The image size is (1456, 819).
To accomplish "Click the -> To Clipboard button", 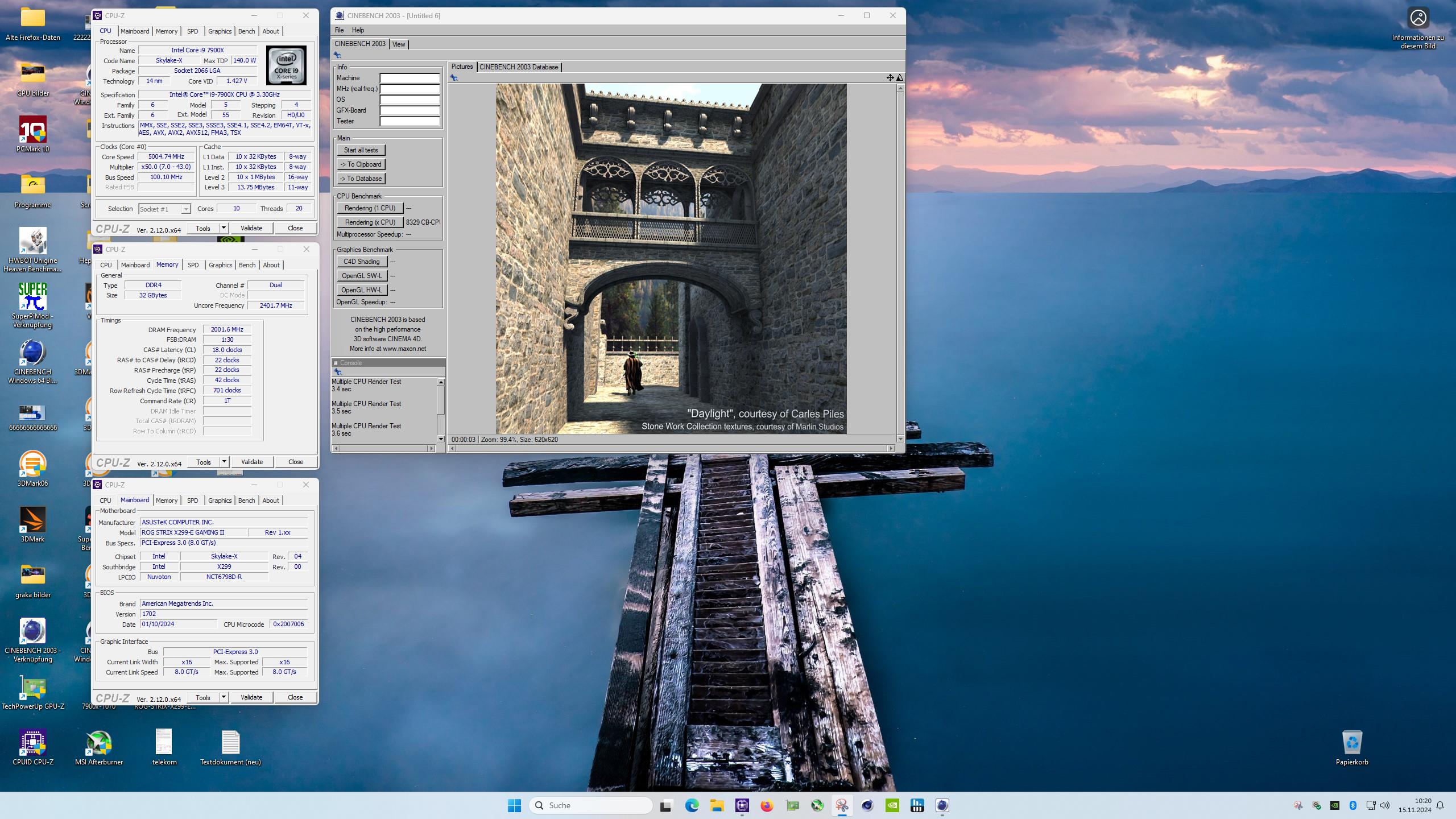I will [361, 164].
